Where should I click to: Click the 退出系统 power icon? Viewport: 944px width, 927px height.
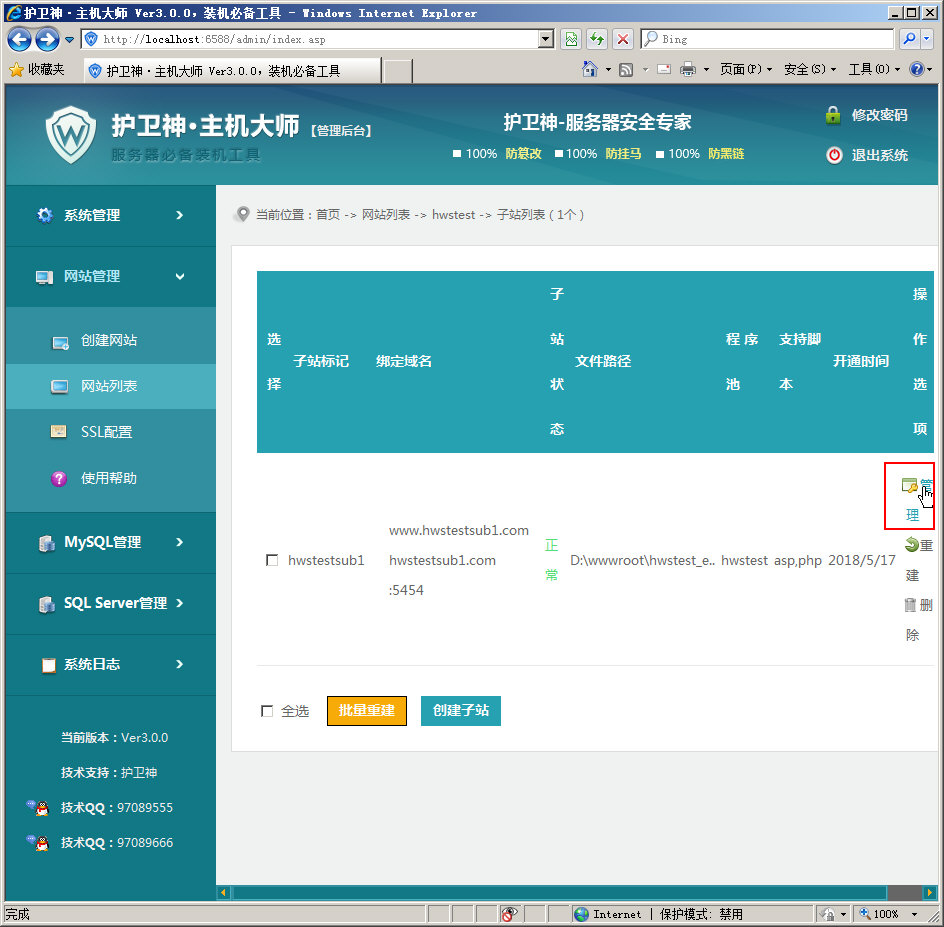pyautogui.click(x=834, y=155)
